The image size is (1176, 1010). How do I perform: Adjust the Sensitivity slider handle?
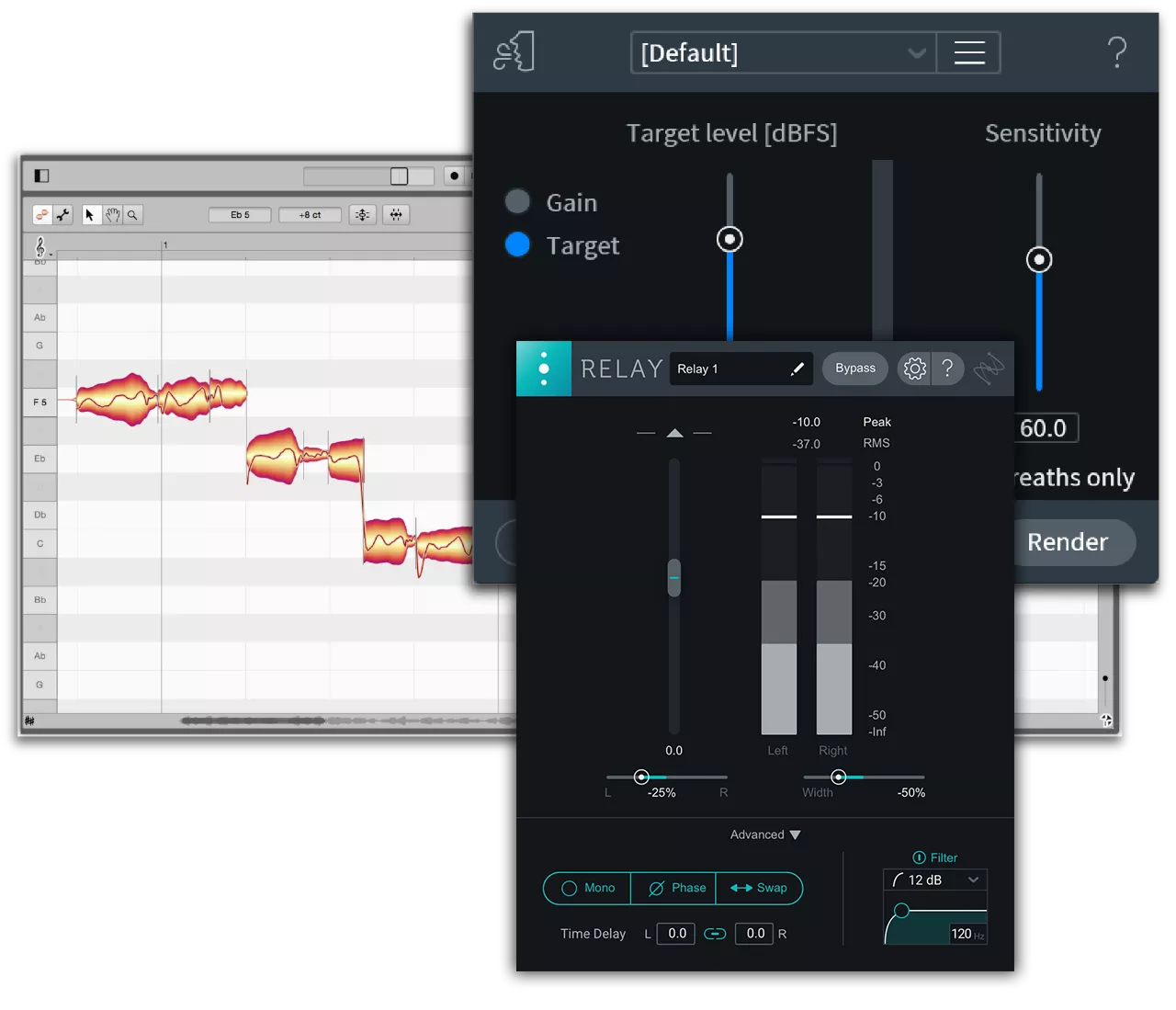[1039, 259]
